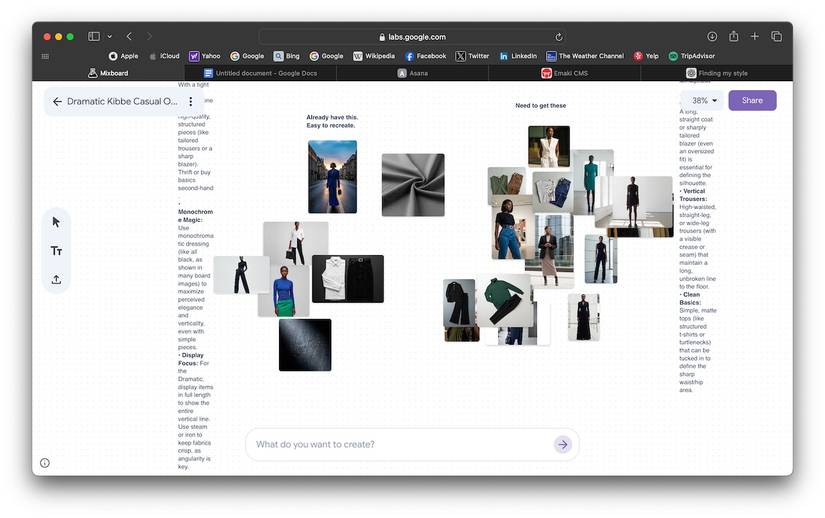
Task: Open the LinkedIn bookmark
Action: click(x=518, y=56)
